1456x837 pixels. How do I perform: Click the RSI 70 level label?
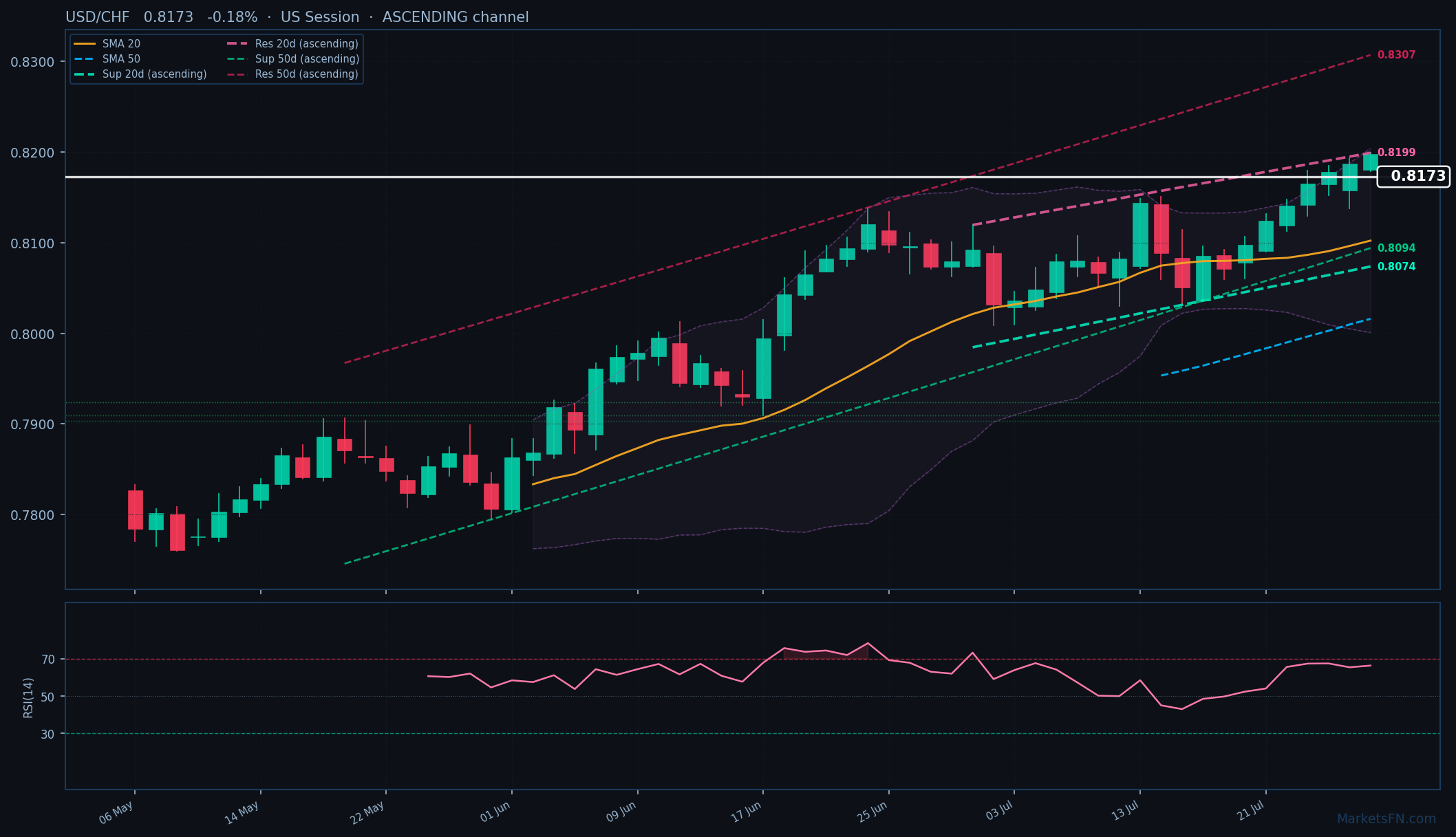pyautogui.click(x=48, y=660)
